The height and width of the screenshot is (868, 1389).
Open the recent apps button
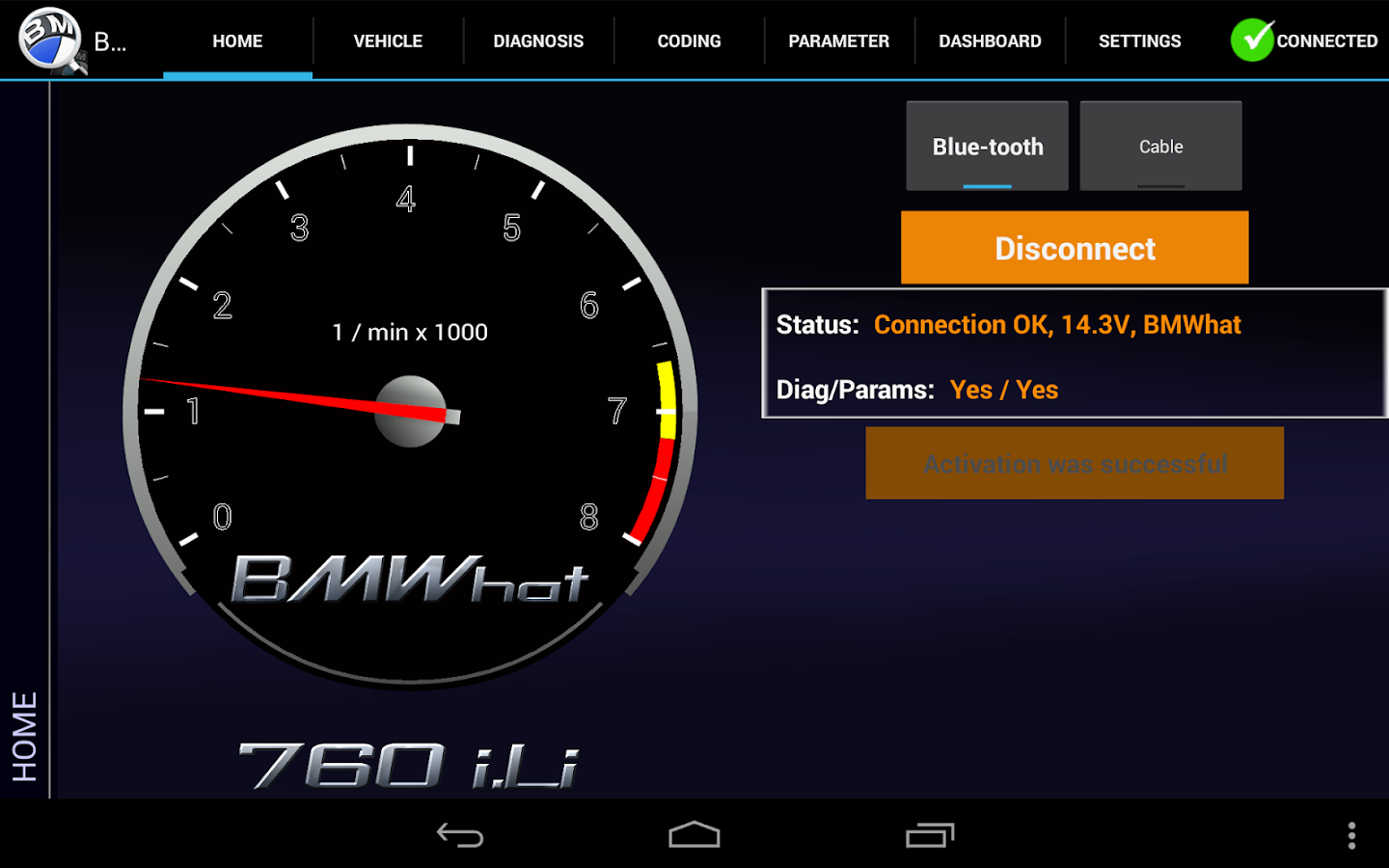[930, 835]
